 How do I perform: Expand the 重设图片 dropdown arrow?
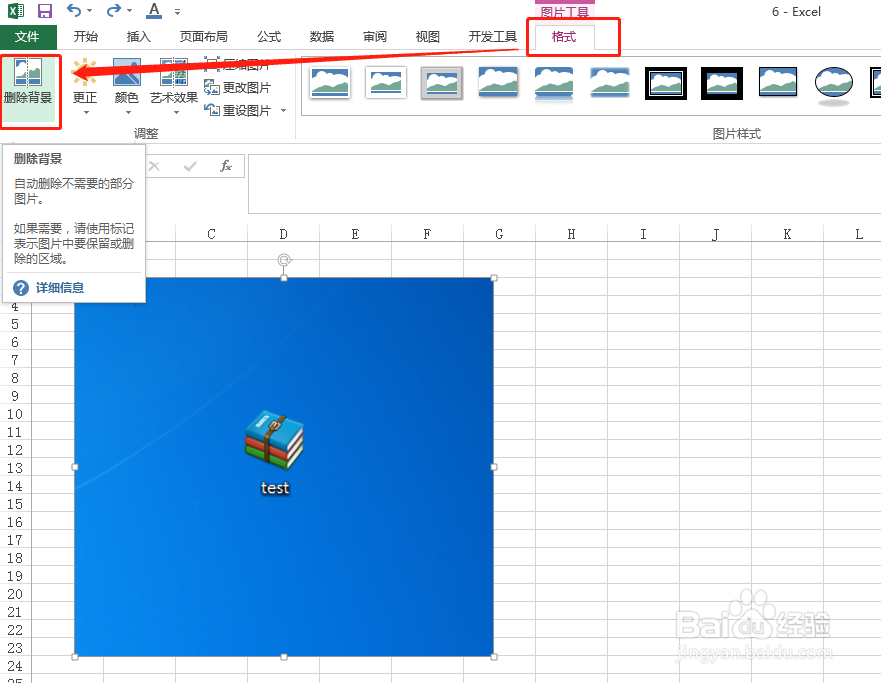tap(283, 110)
